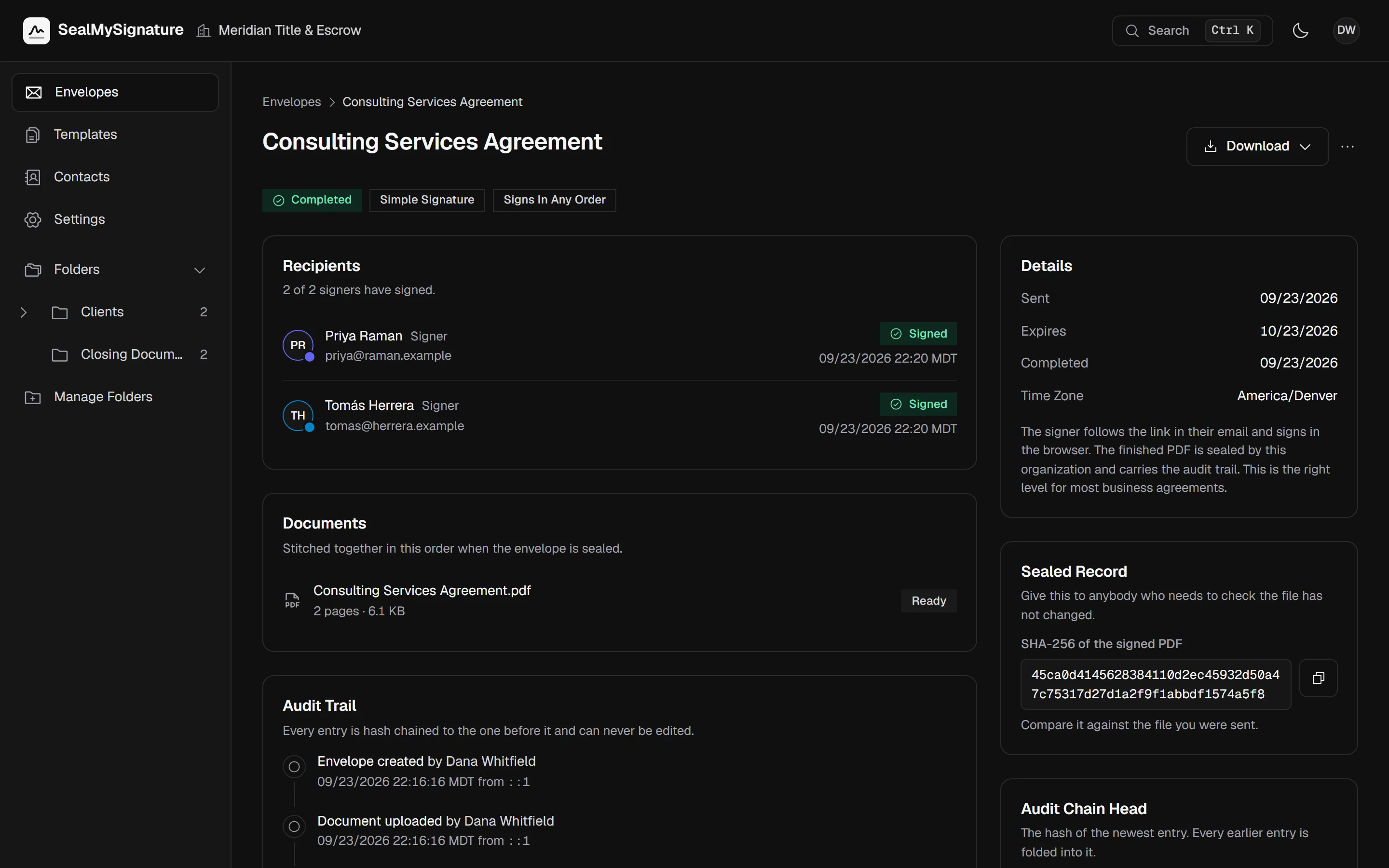Click the Document uploaded audit entry marker
The width and height of the screenshot is (1389, 868).
[294, 827]
